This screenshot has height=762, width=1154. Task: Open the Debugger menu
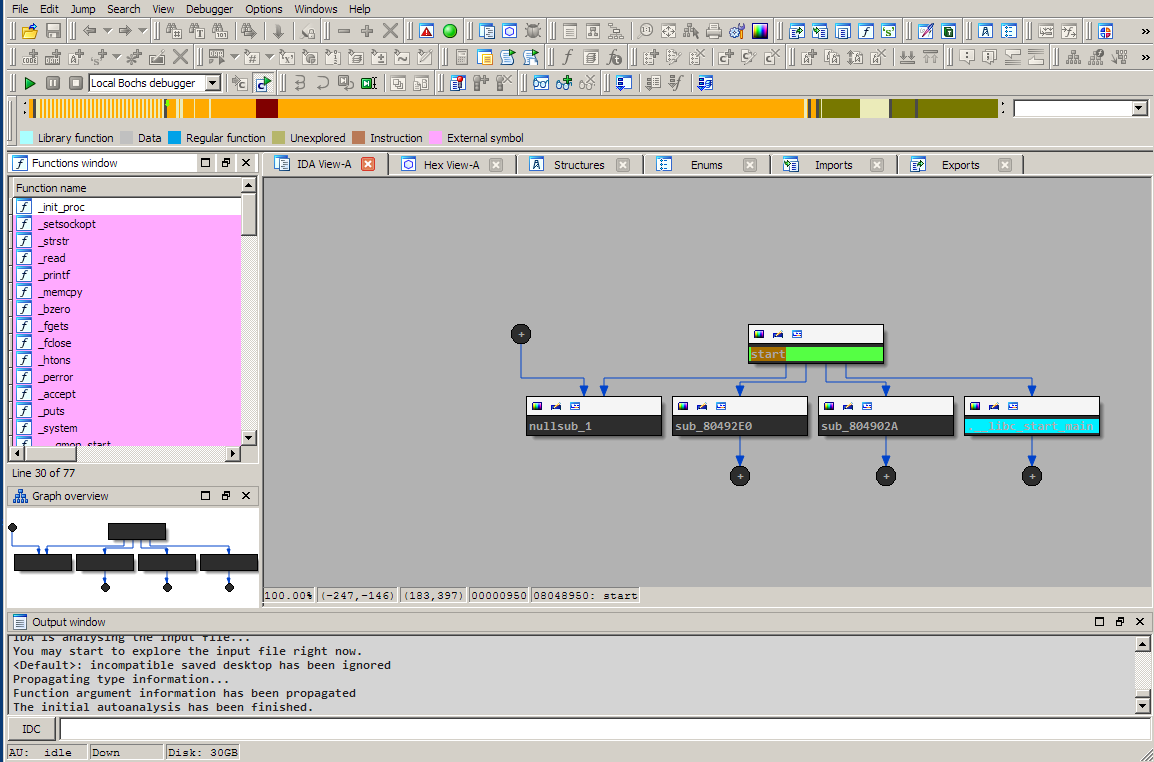click(x=210, y=9)
